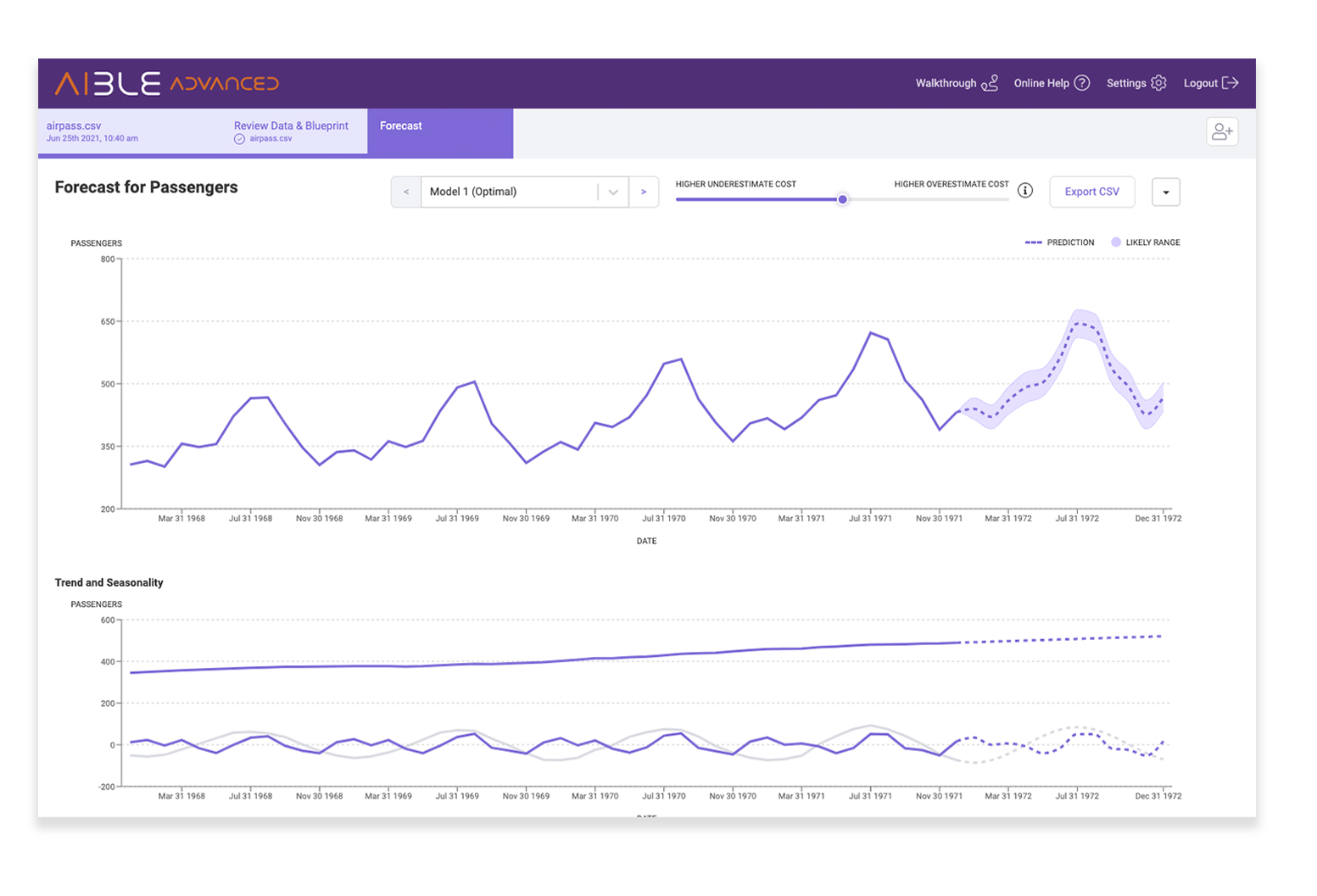
Task: Toggle the Likely Range legend entry
Action: coord(1146,242)
